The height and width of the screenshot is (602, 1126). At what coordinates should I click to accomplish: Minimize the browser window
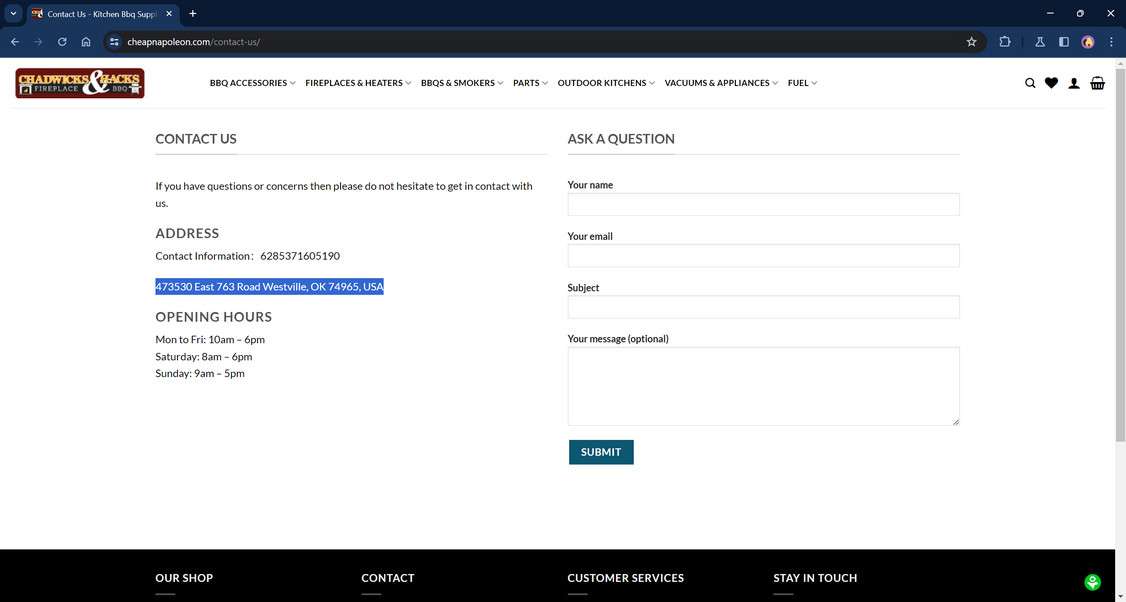(1050, 14)
